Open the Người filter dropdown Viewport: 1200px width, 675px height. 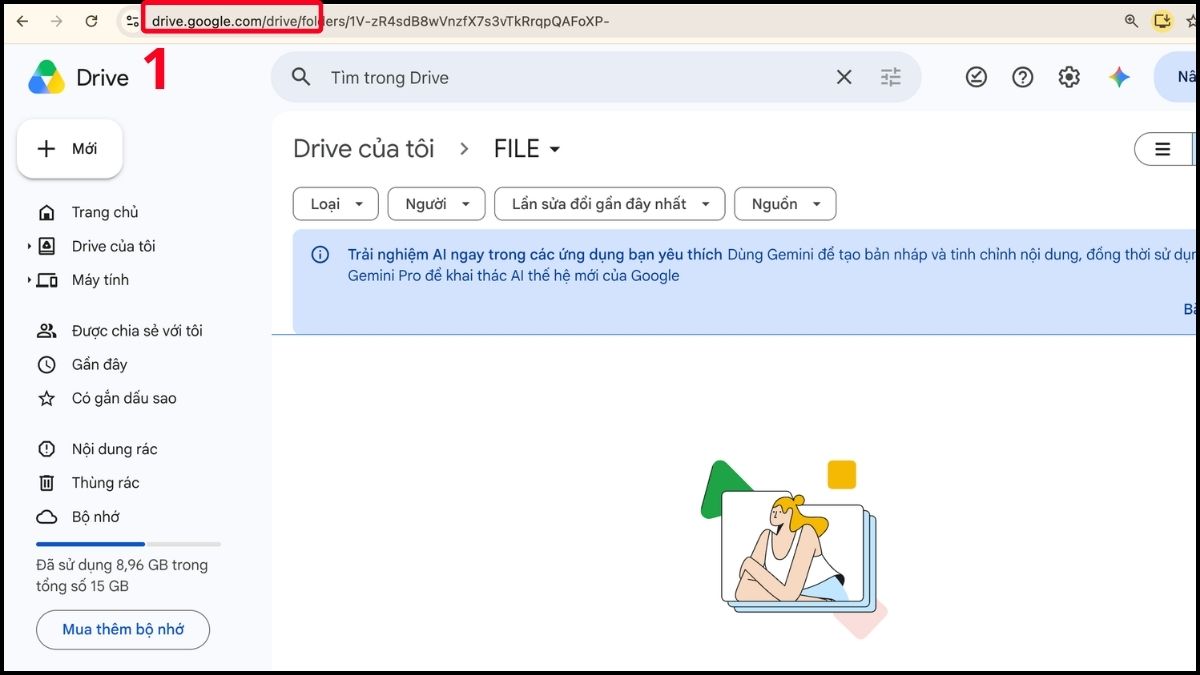[x=436, y=204]
